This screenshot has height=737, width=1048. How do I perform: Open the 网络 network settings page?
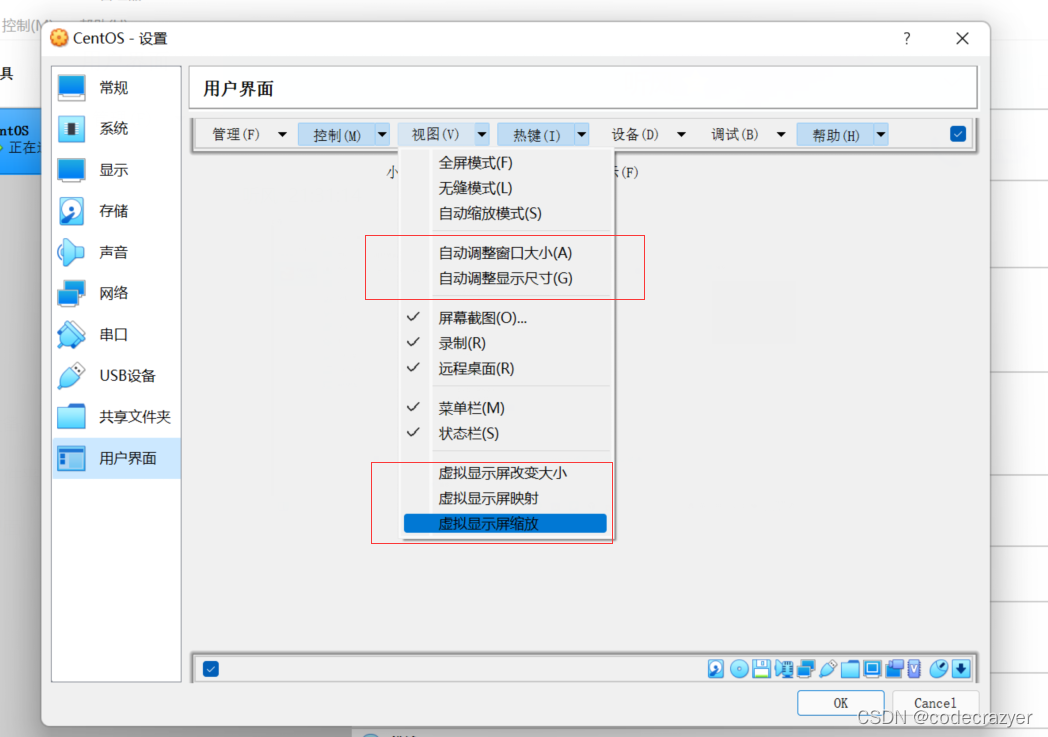point(116,293)
